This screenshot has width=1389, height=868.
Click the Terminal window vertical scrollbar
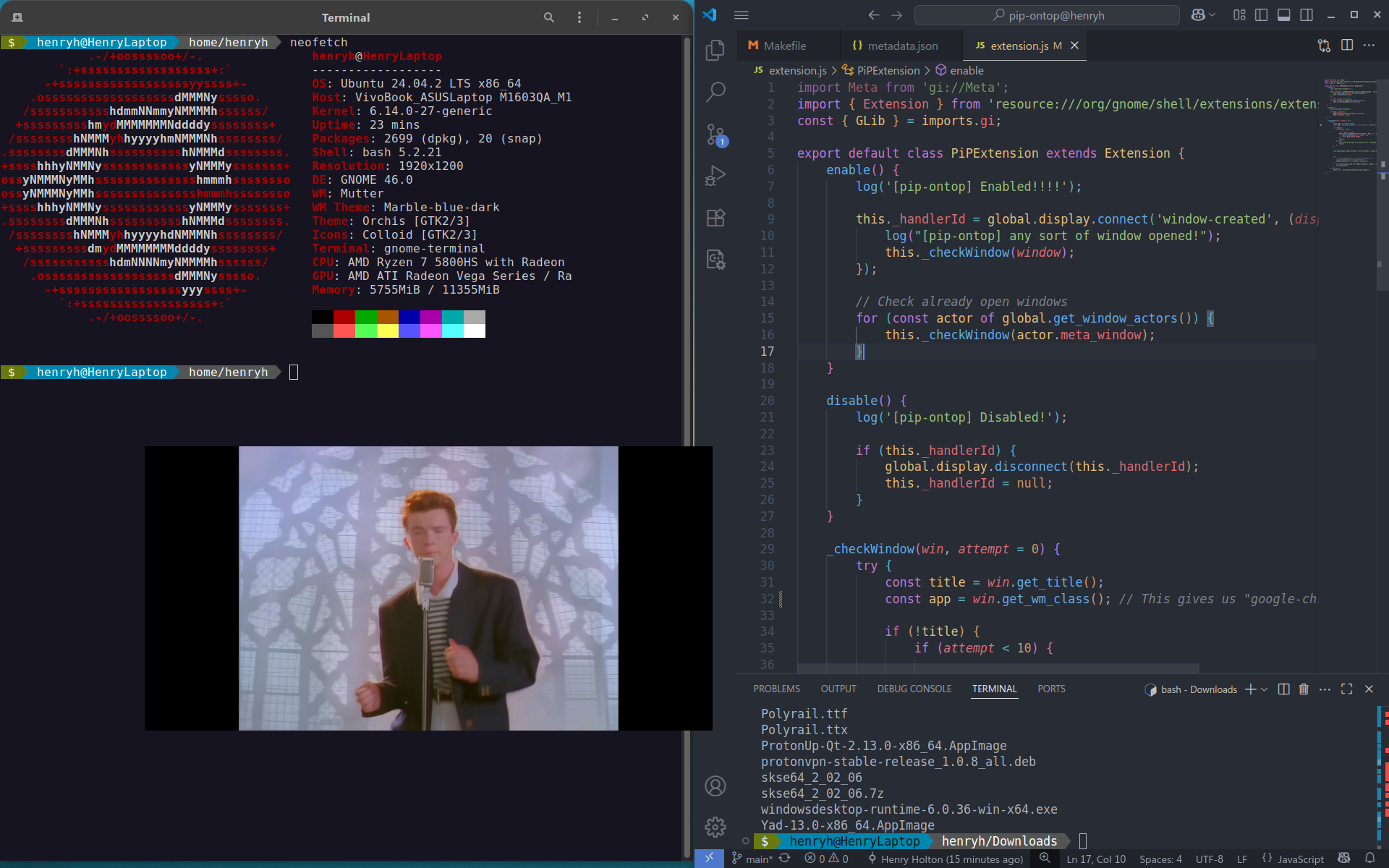tap(687, 447)
